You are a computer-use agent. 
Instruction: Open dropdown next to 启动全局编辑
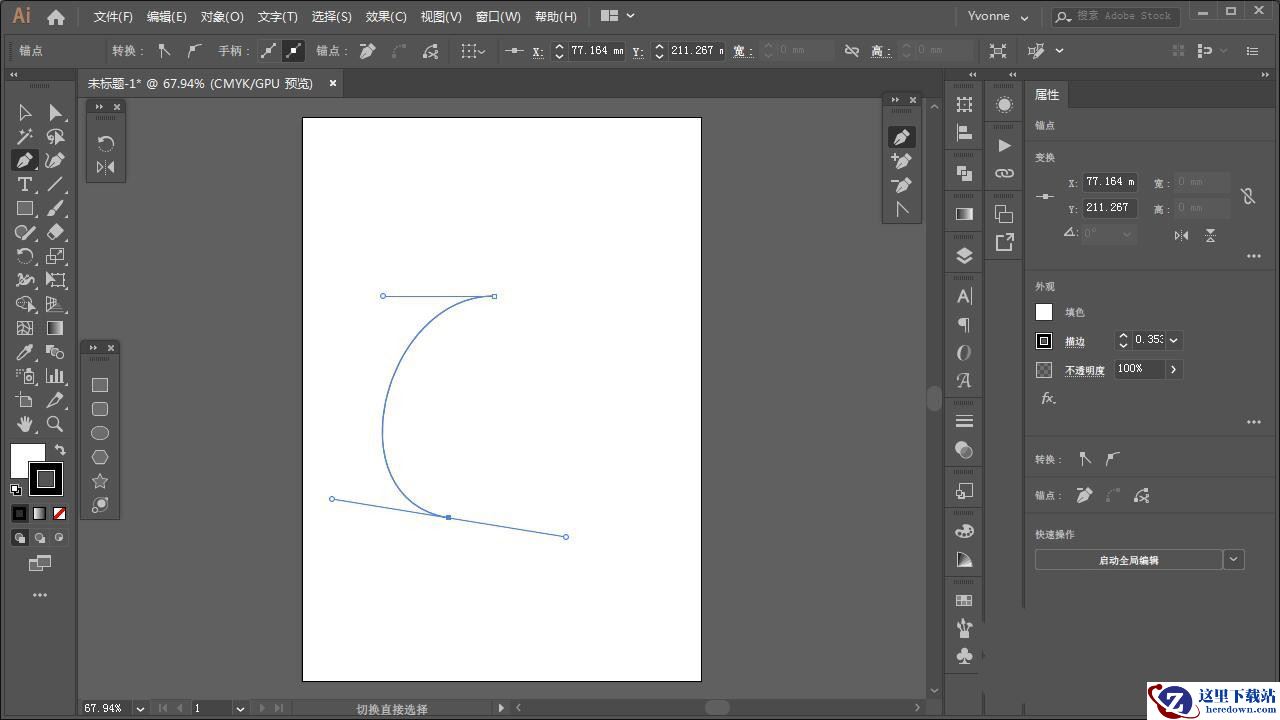point(1234,560)
